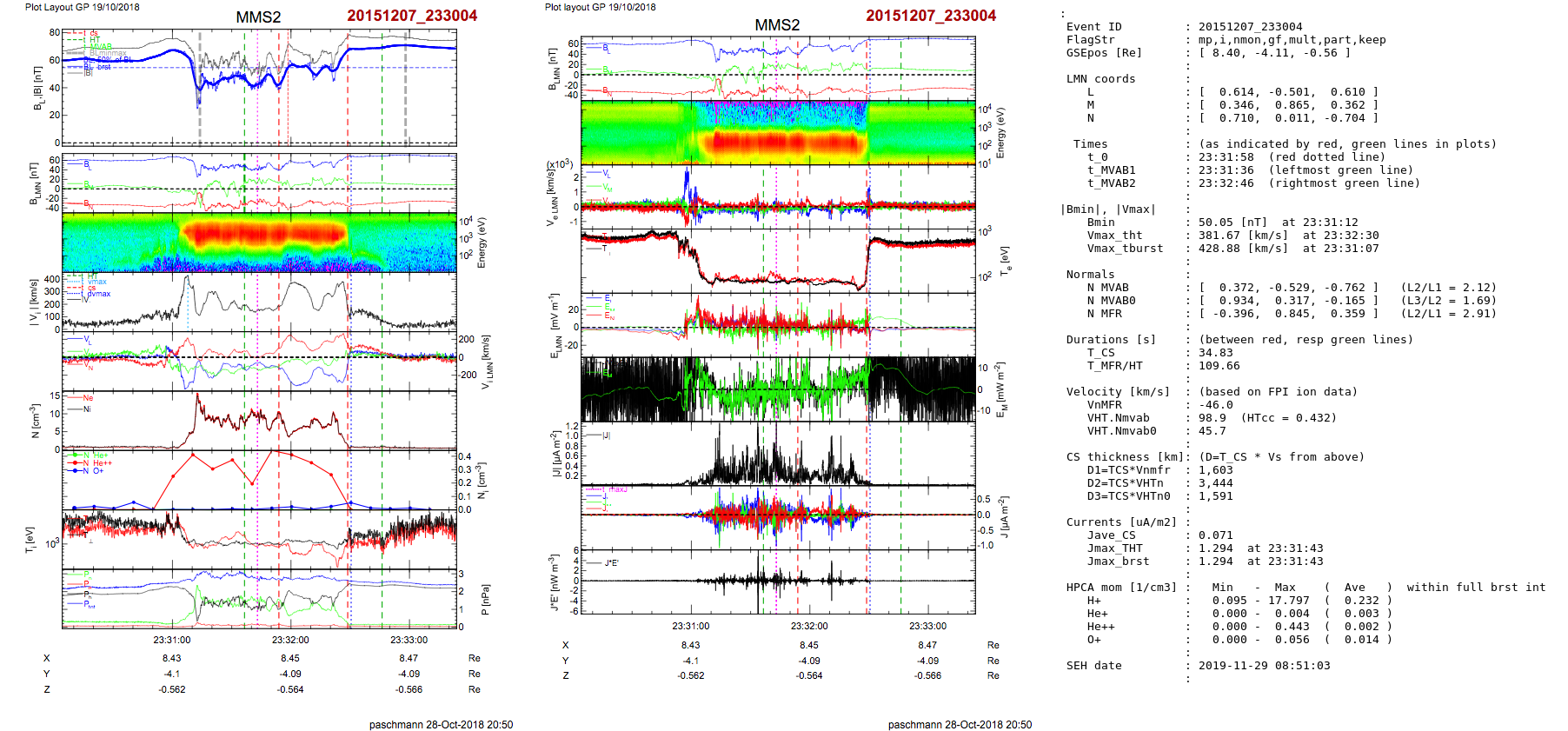Screen dimensions: 1568x731
Task: Select the T_MFR/HT duration '109.66'
Action: (x=1219, y=366)
